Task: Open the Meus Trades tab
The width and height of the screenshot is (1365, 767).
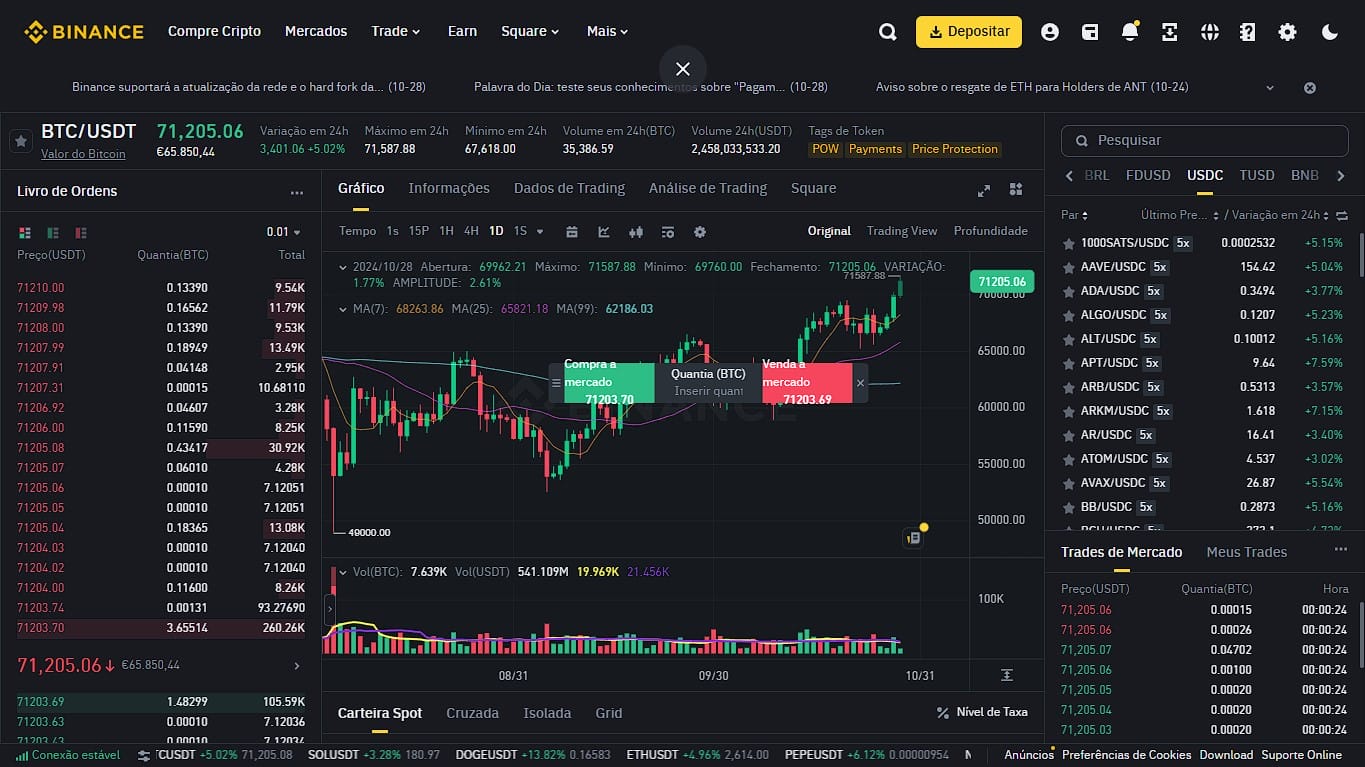Action: pos(1246,551)
